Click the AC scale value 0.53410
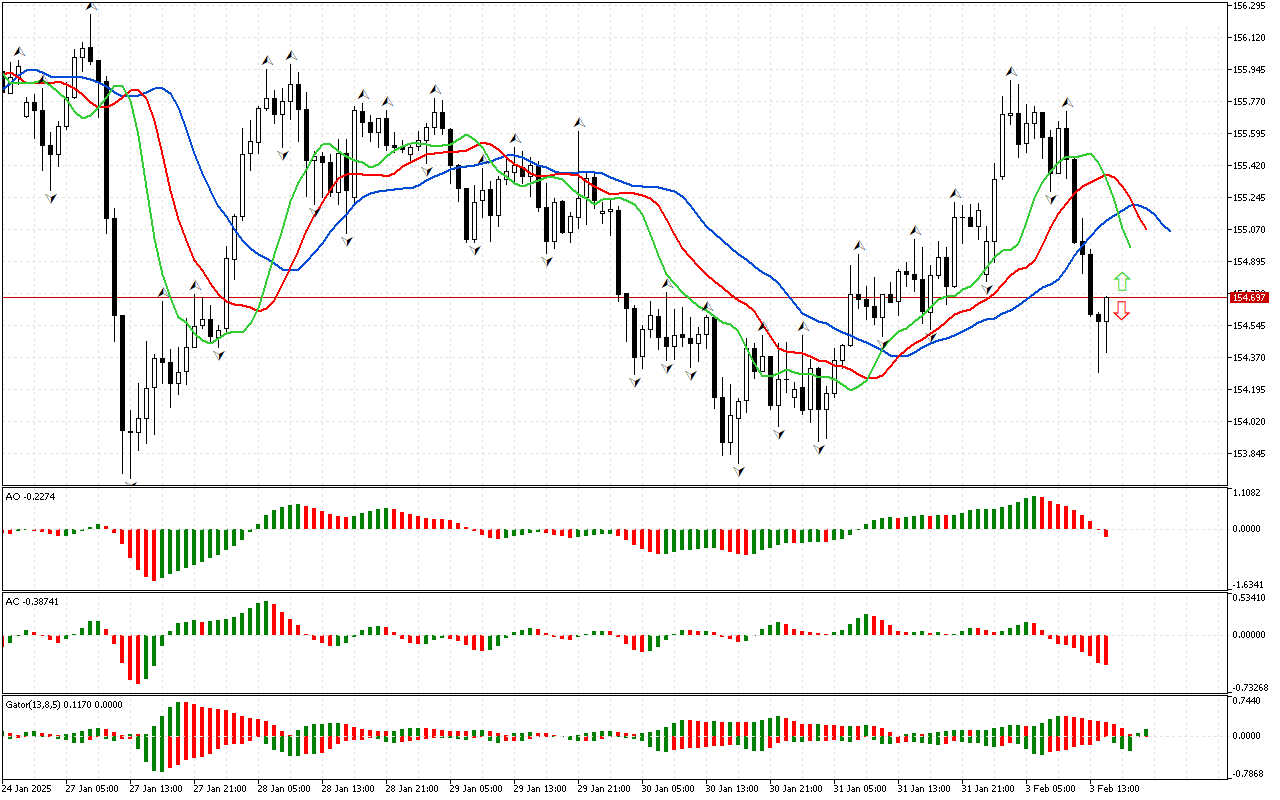The width and height of the screenshot is (1280, 800). pyautogui.click(x=1248, y=599)
